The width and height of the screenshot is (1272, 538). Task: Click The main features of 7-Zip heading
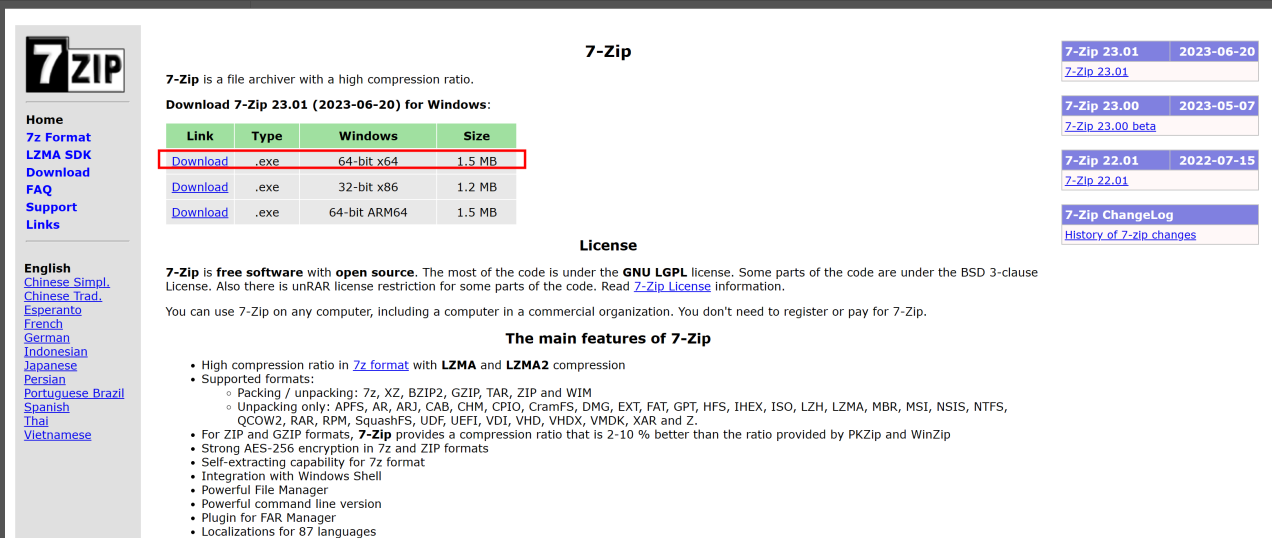click(x=608, y=339)
